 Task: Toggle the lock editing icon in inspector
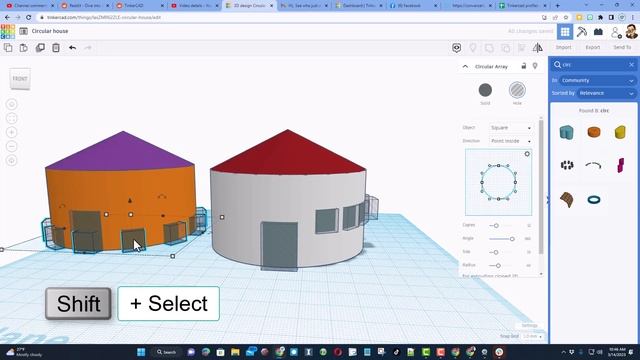click(524, 66)
